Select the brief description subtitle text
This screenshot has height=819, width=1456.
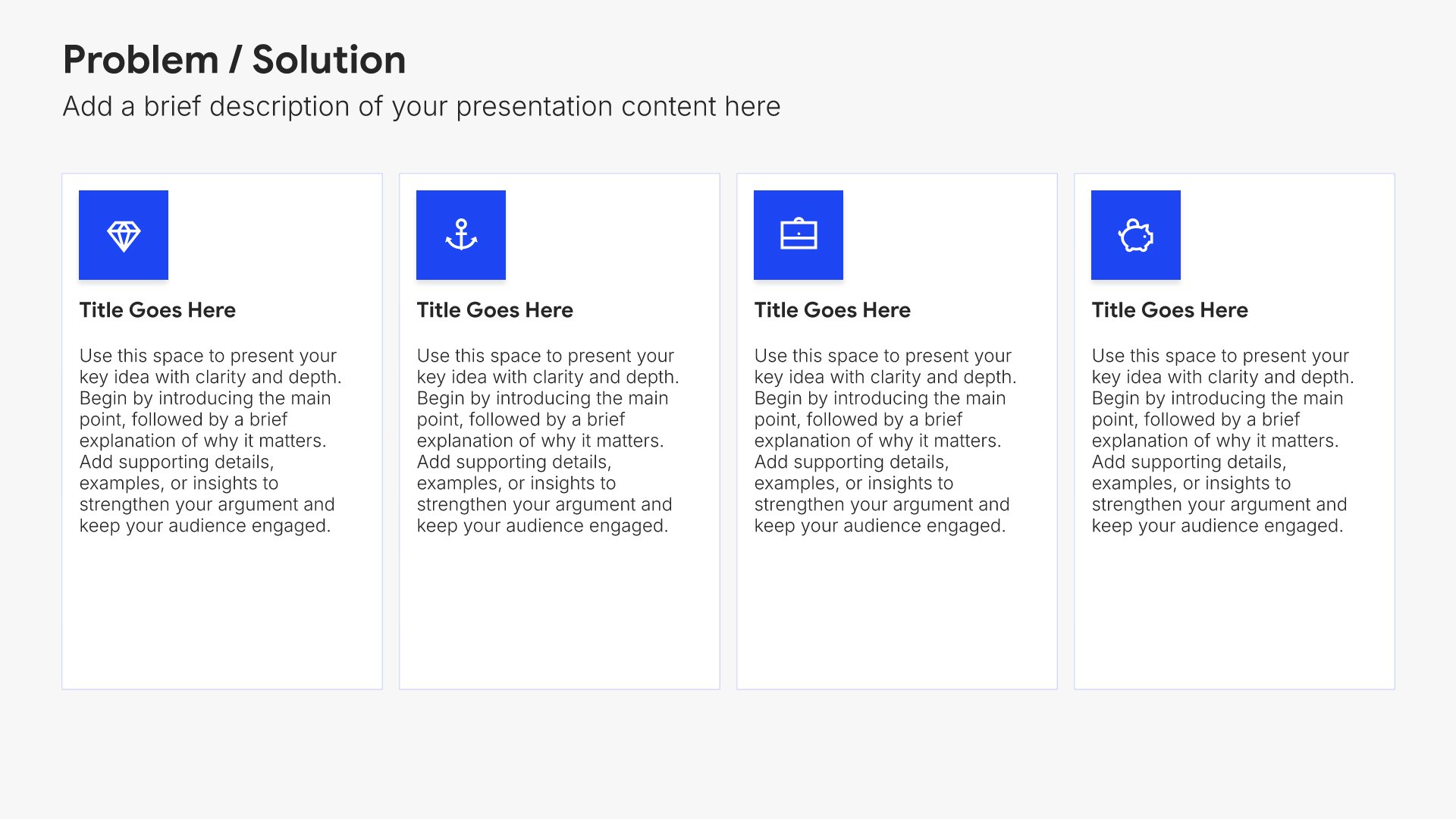pyautogui.click(x=422, y=107)
